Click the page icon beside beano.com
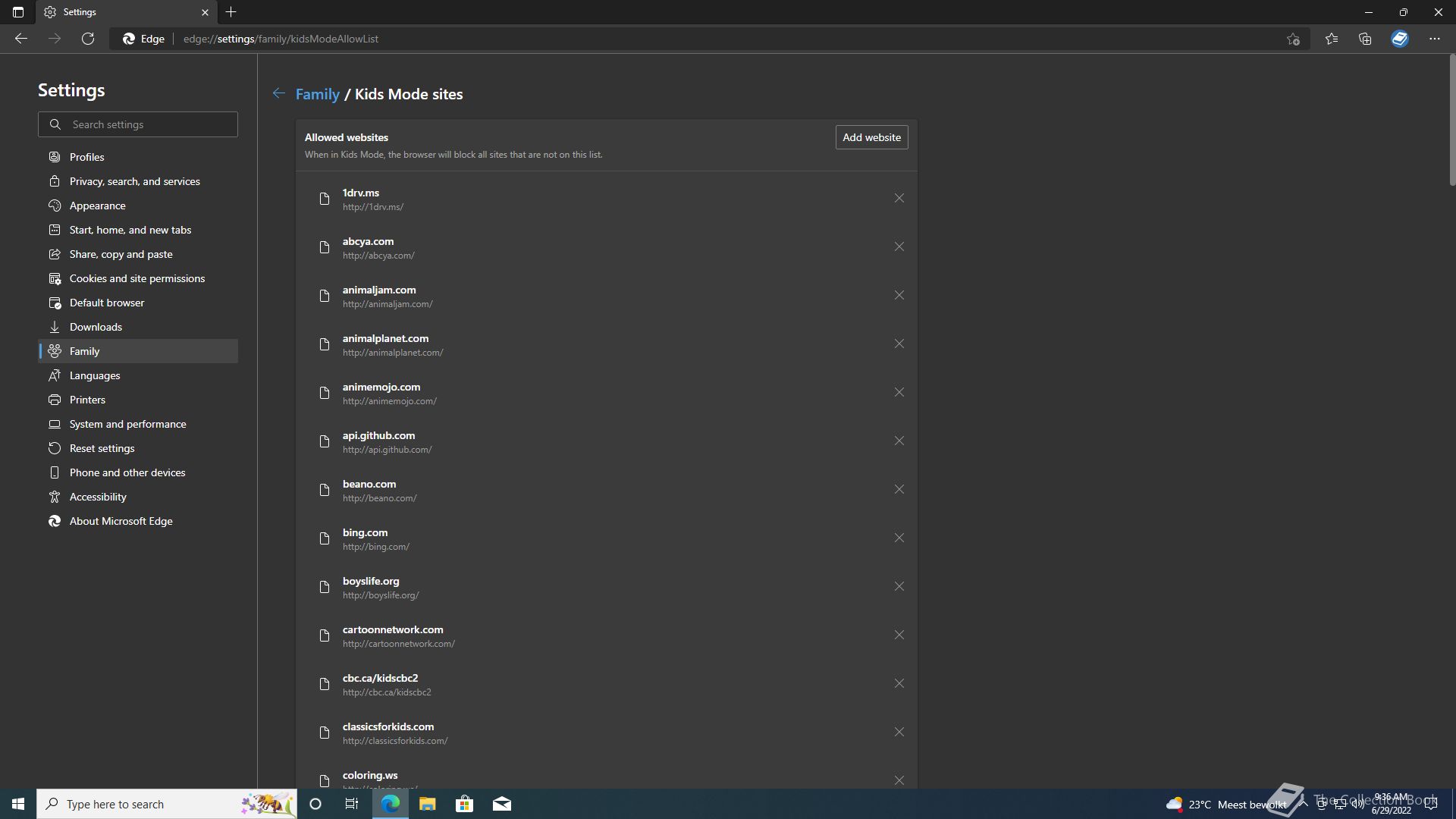Screen dimensions: 1456x819 (x=325, y=490)
